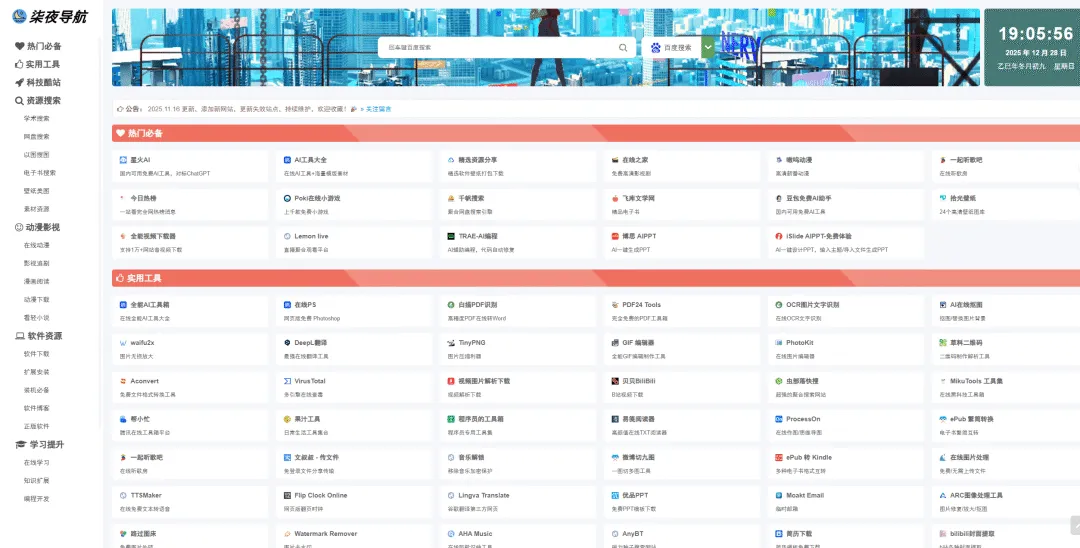The image size is (1080, 548).
Task: Open the TTSMaker card
Action: click(x=190, y=501)
